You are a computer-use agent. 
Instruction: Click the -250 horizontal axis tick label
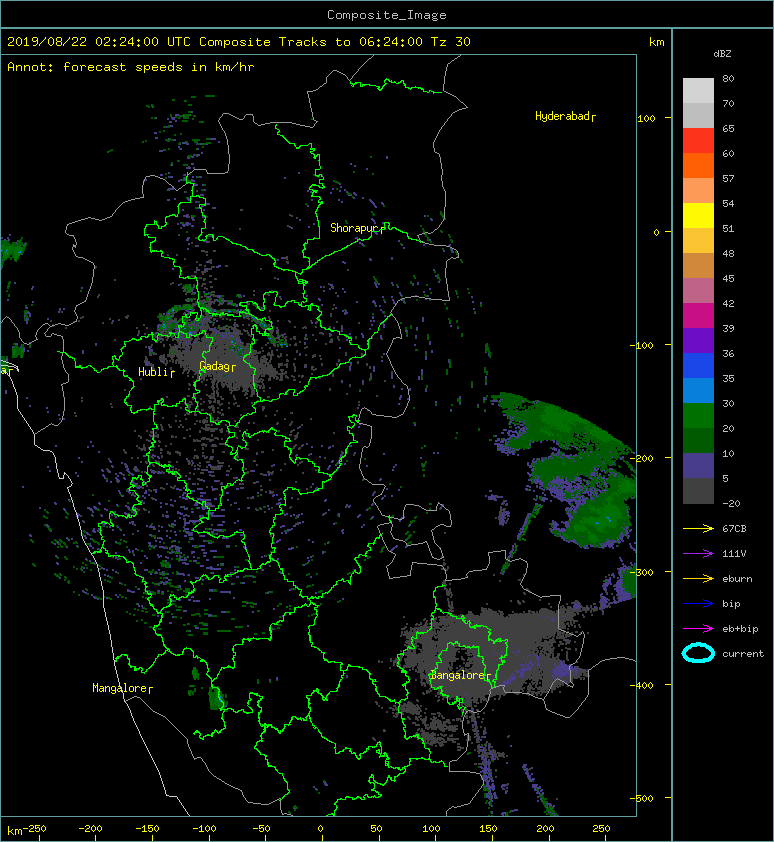34,829
